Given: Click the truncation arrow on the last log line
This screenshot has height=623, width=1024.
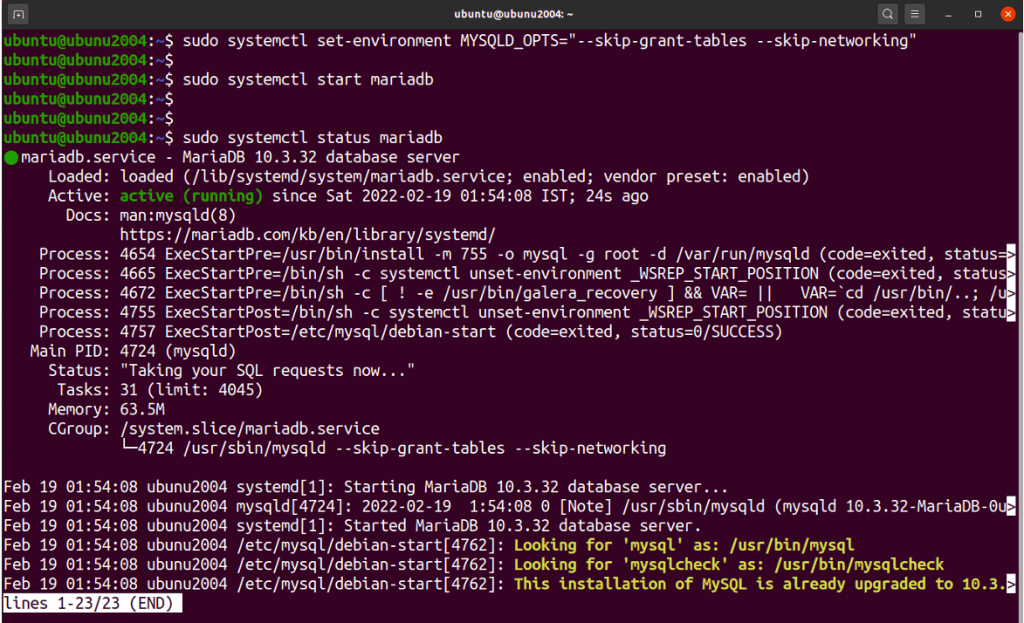Looking at the screenshot, I should coord(1010,584).
